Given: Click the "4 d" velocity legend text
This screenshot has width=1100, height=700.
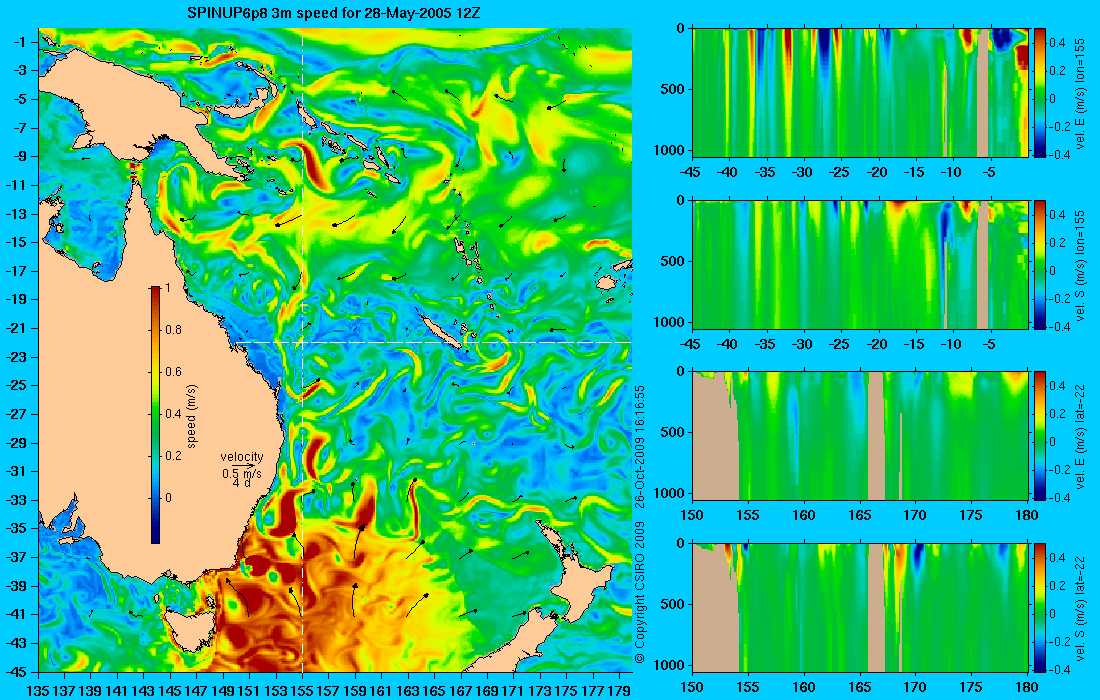Looking at the screenshot, I should coord(241,483).
